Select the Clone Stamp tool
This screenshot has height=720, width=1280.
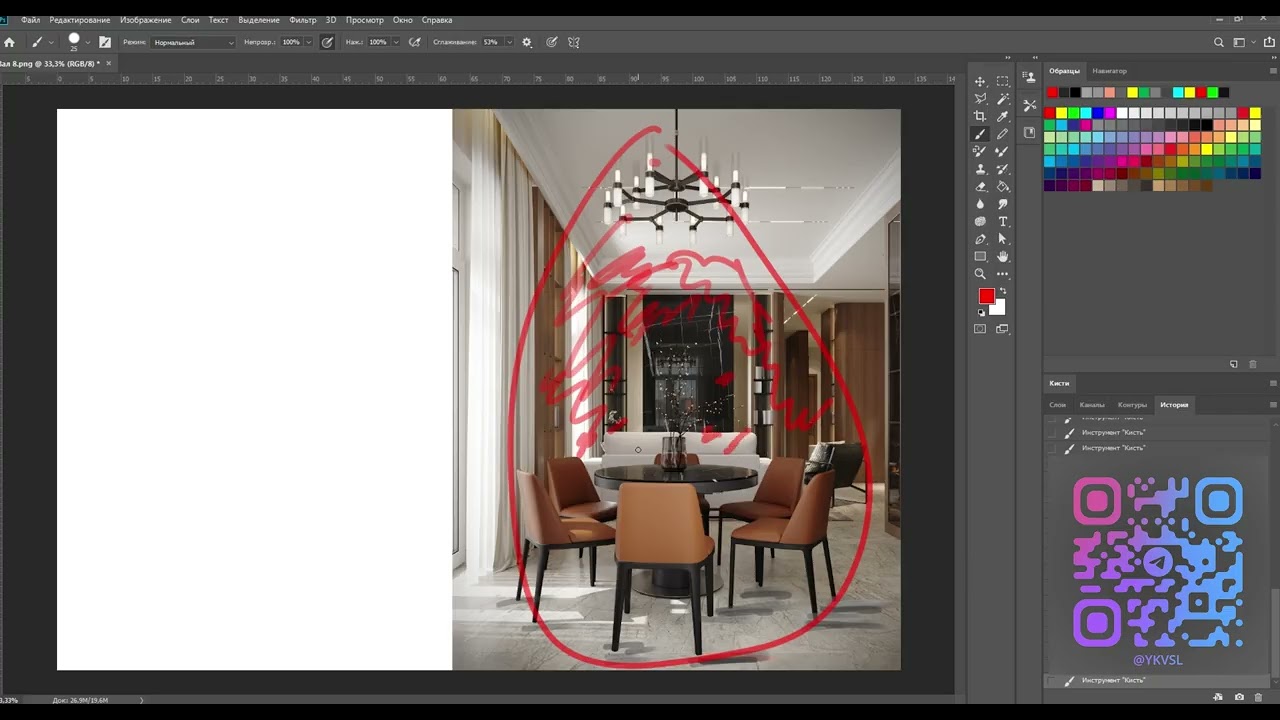pos(980,169)
